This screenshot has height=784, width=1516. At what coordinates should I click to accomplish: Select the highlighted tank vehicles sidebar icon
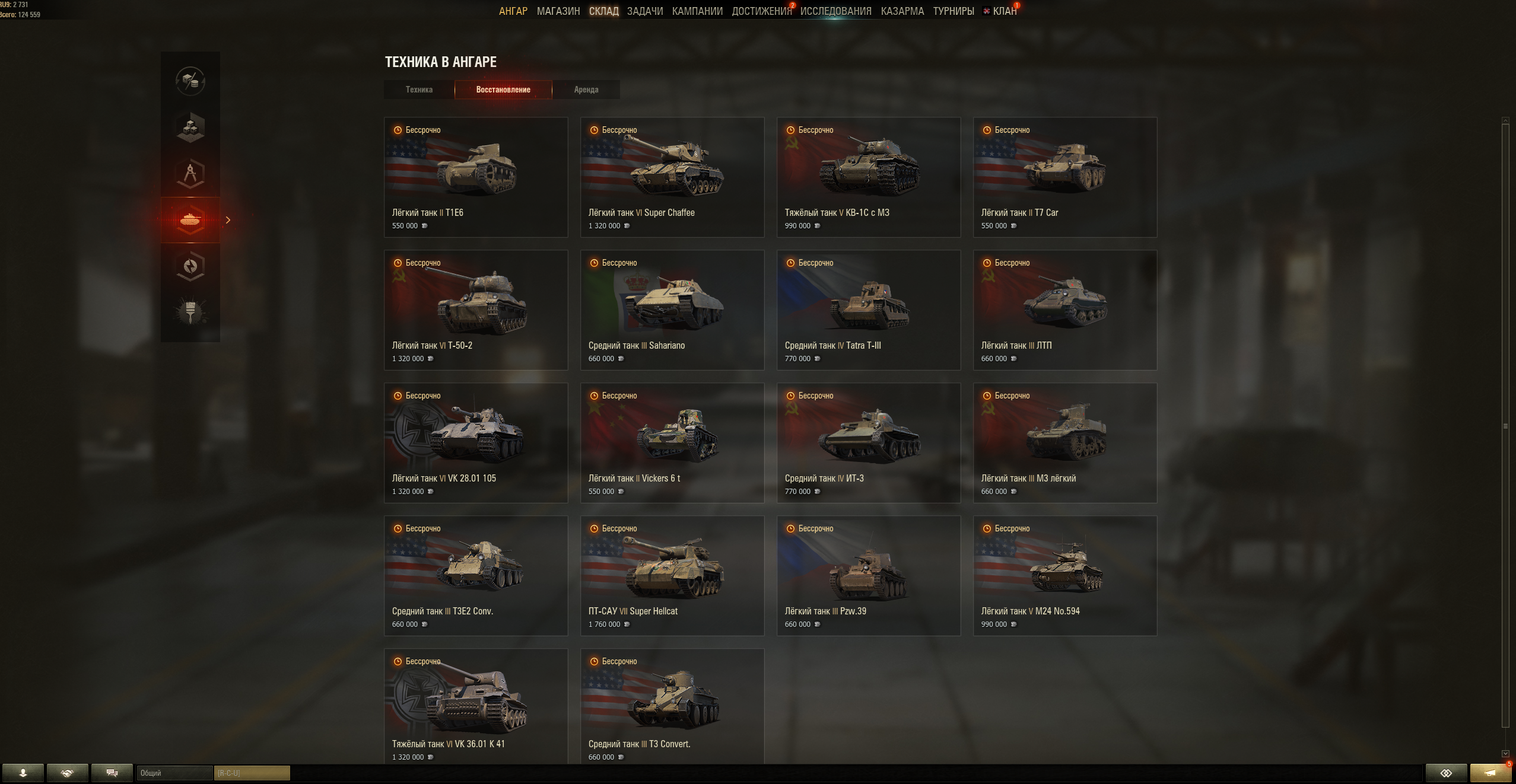click(x=190, y=219)
